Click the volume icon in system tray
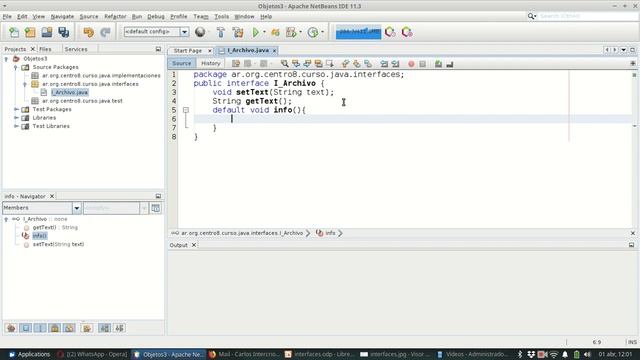The width and height of the screenshot is (640, 360). 587,354
